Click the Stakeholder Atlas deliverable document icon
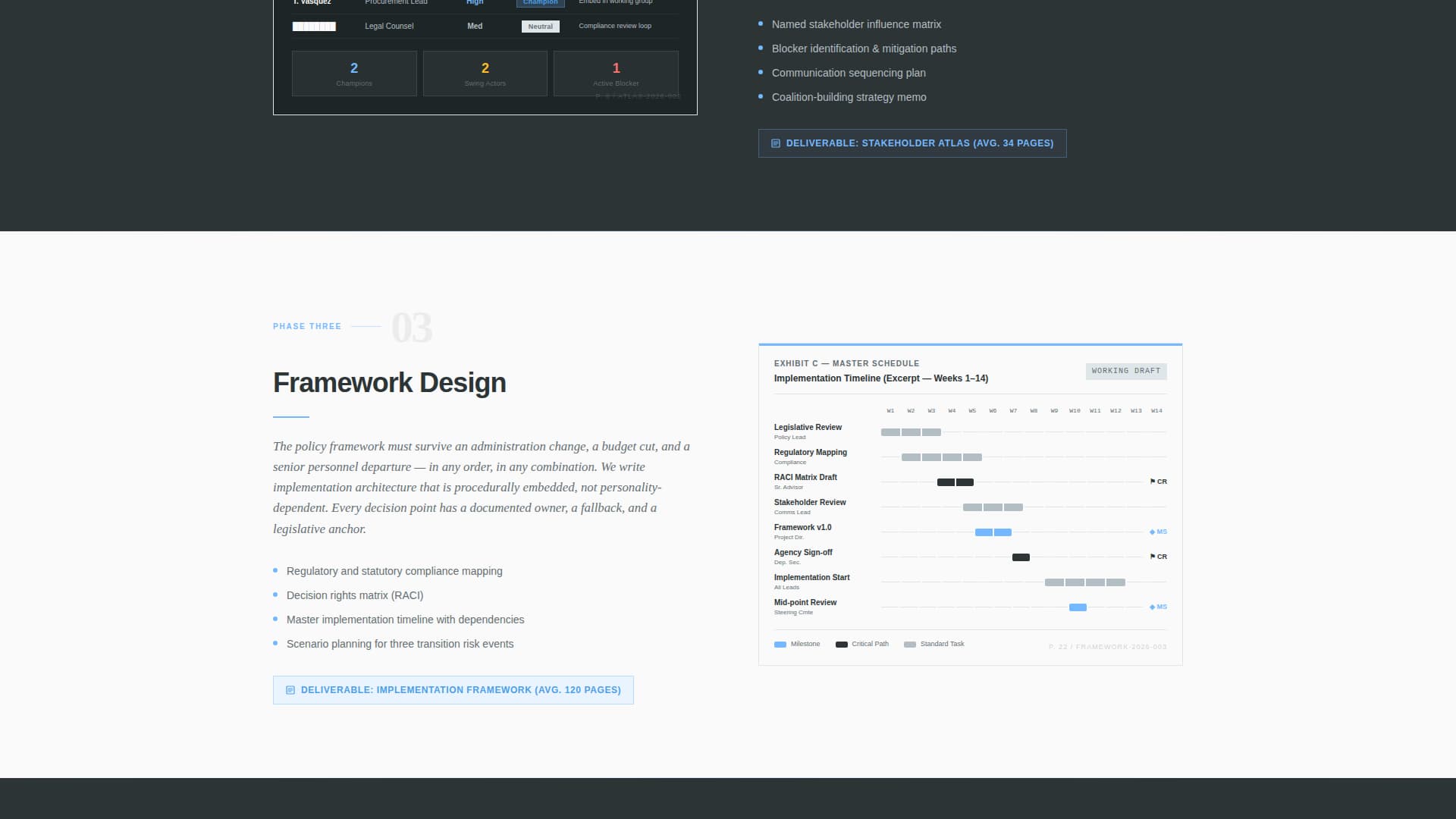The width and height of the screenshot is (1456, 819). 776,143
